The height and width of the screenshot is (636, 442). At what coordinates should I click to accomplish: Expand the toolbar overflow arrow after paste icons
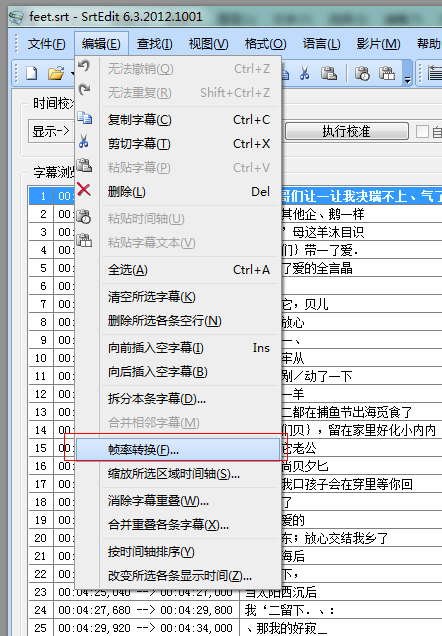pos(407,75)
